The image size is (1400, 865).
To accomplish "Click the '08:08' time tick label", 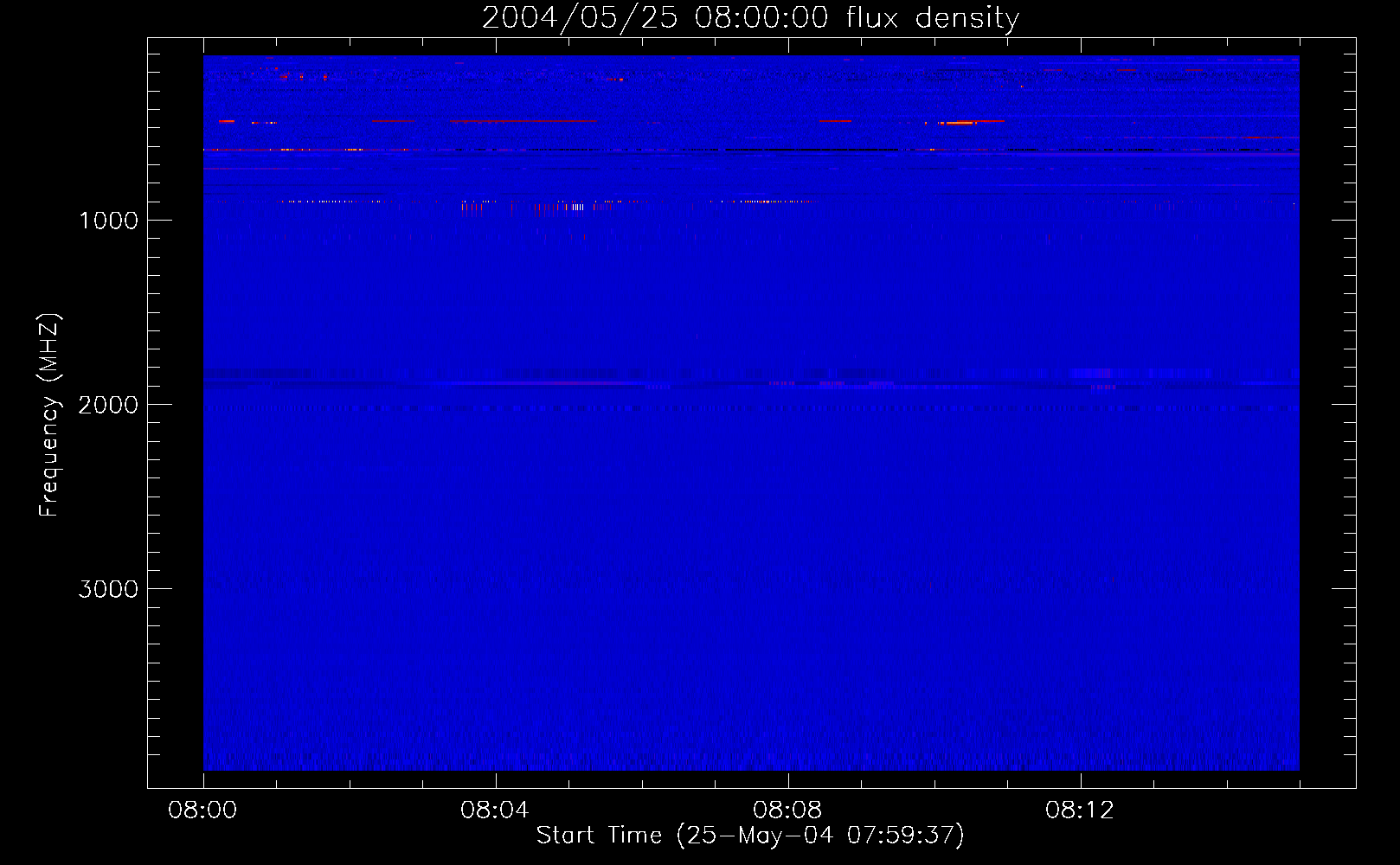I will pos(787,811).
